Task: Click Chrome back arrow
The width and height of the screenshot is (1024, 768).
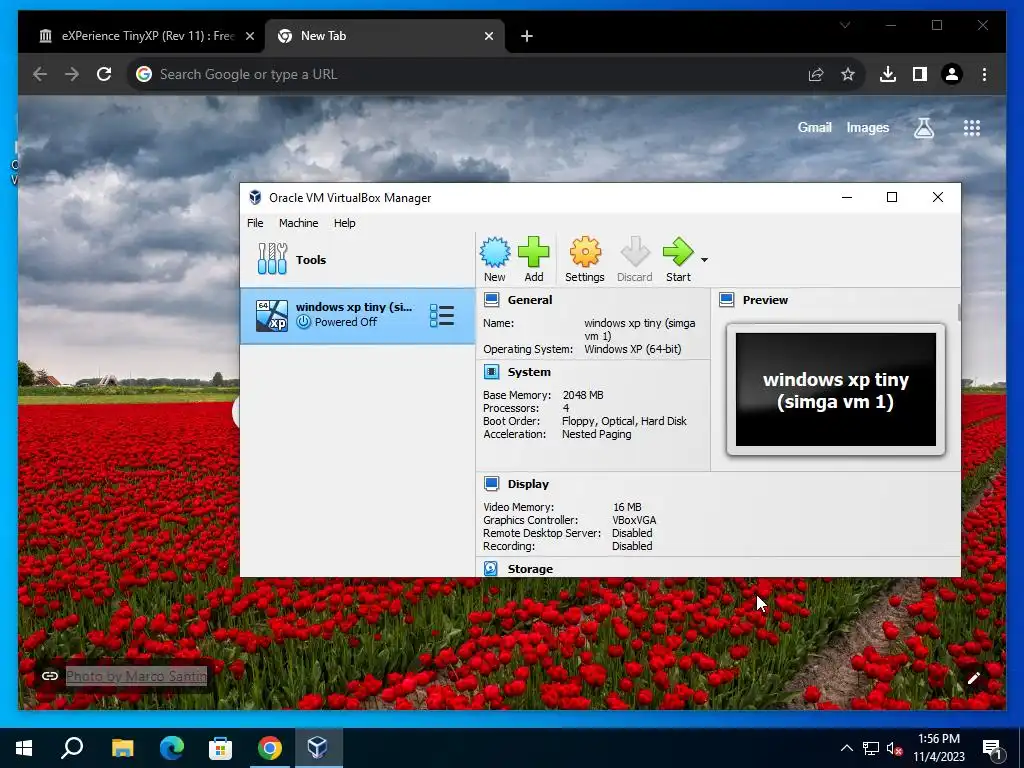Action: (x=40, y=74)
